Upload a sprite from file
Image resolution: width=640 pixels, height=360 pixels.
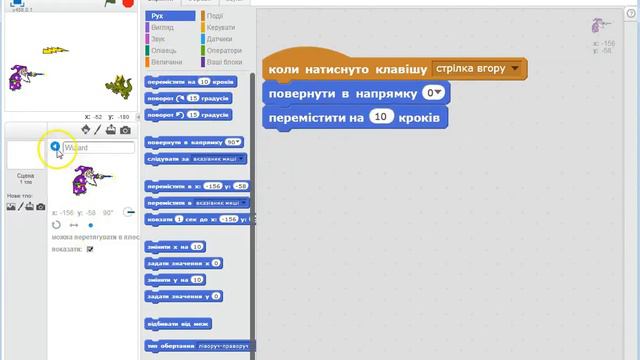(x=111, y=130)
